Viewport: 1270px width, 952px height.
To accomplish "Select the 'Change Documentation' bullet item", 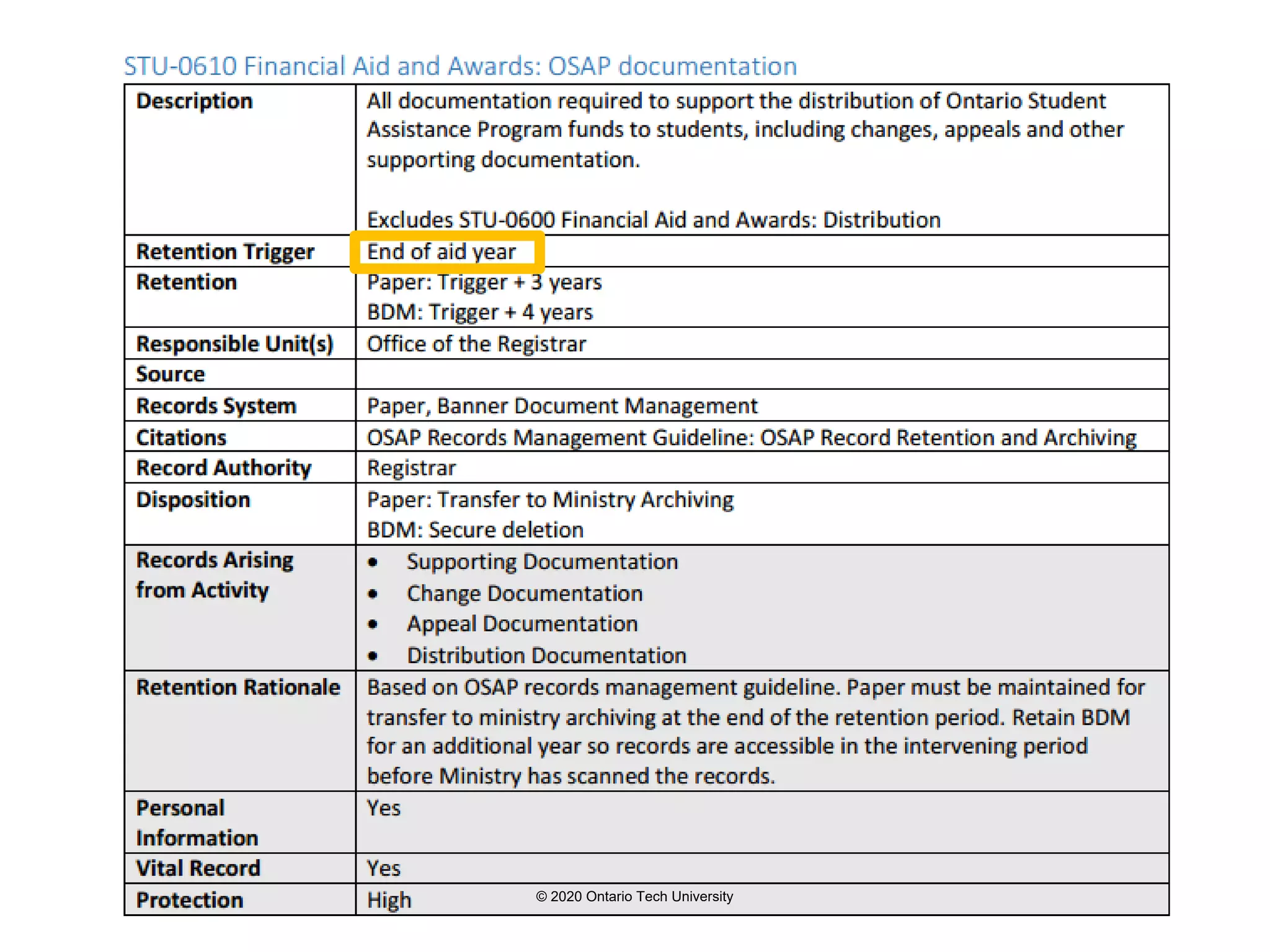I will coord(525,593).
